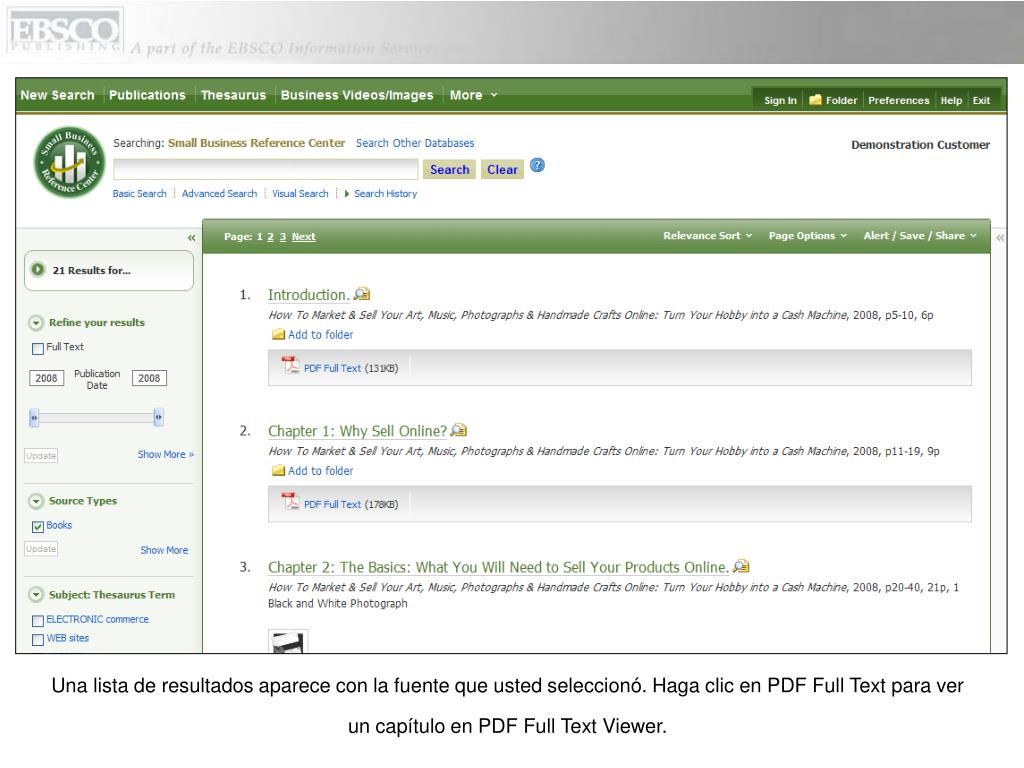Preview icon next to Chapter 2 title
1024x768 pixels.
pos(741,566)
